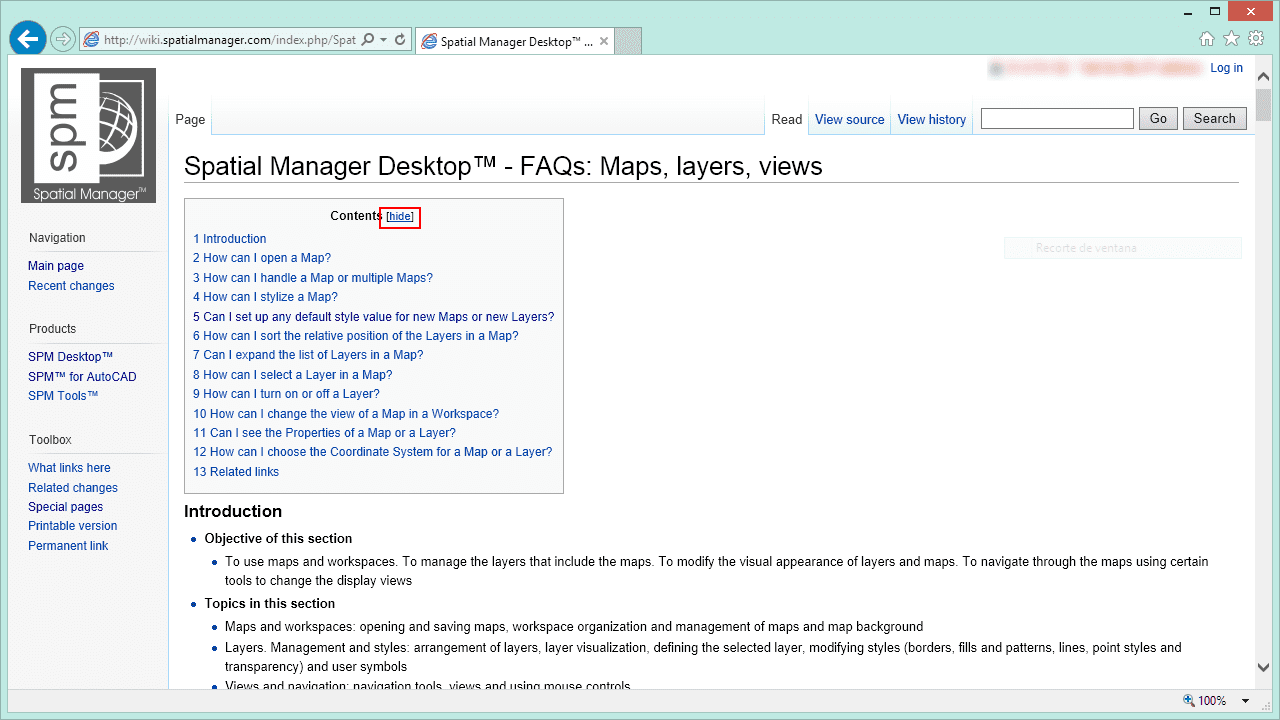Refresh the page with reload icon
Screen dimensions: 1280x720
pos(400,40)
